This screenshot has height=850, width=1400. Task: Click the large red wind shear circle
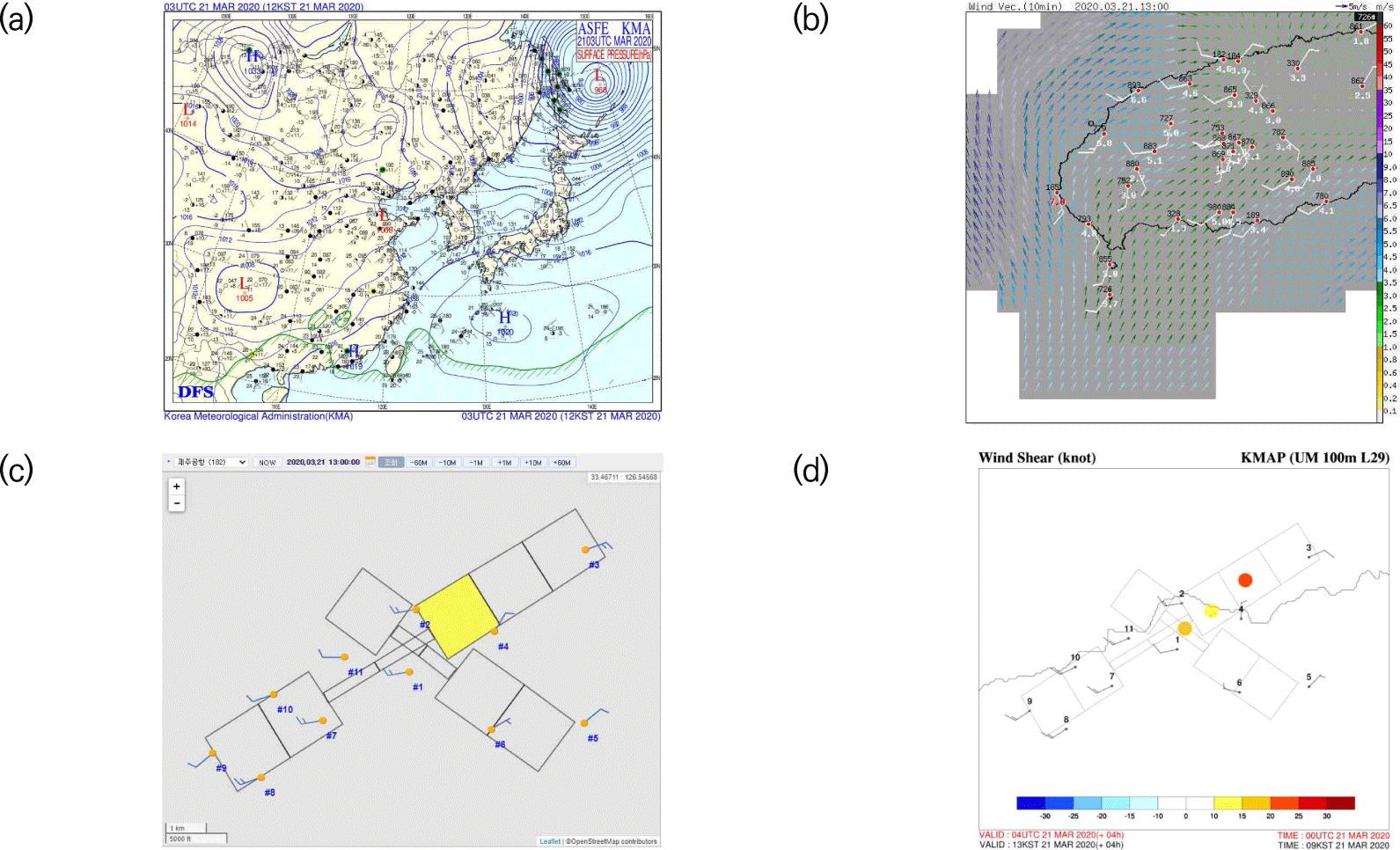click(x=1245, y=580)
